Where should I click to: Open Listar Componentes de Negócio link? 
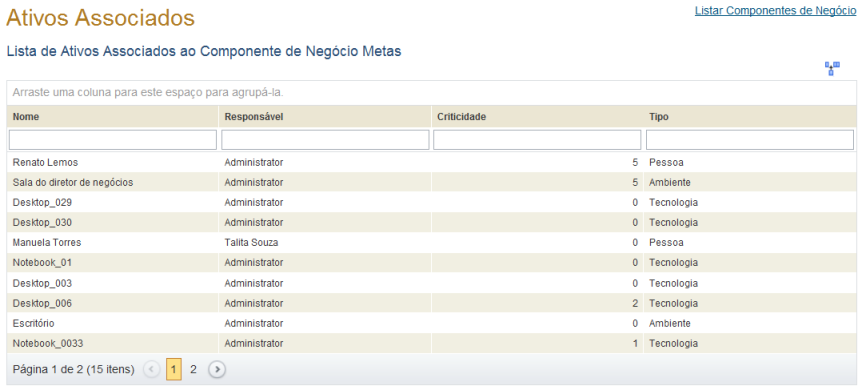click(x=775, y=11)
